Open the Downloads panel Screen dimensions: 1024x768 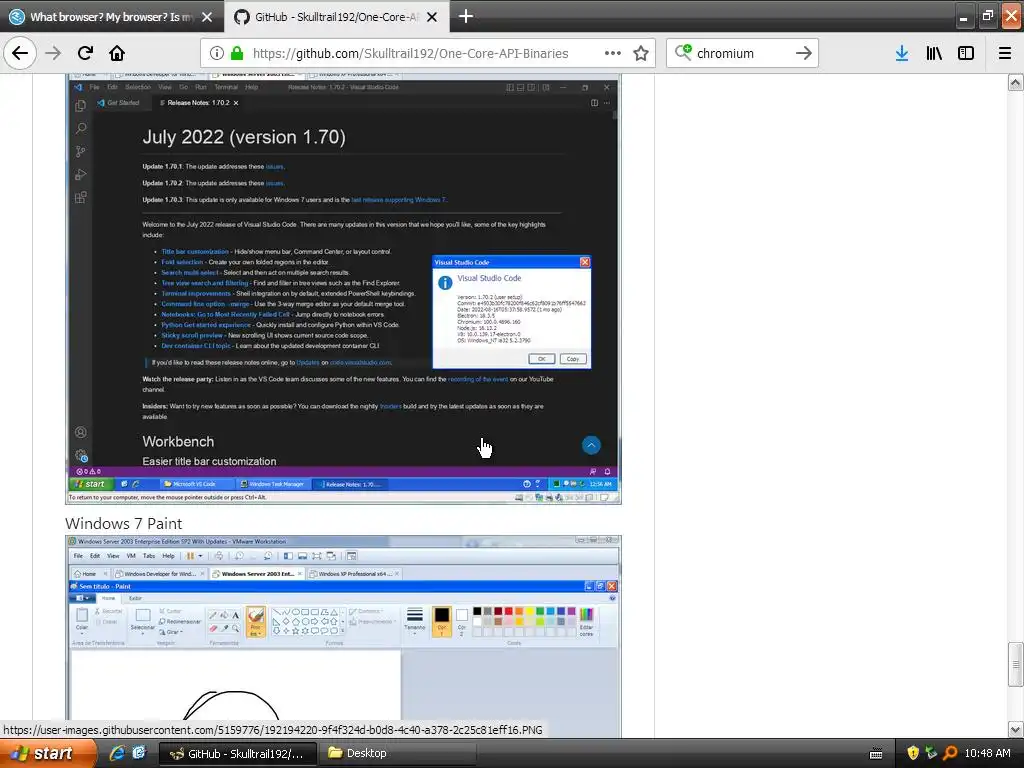[902, 53]
